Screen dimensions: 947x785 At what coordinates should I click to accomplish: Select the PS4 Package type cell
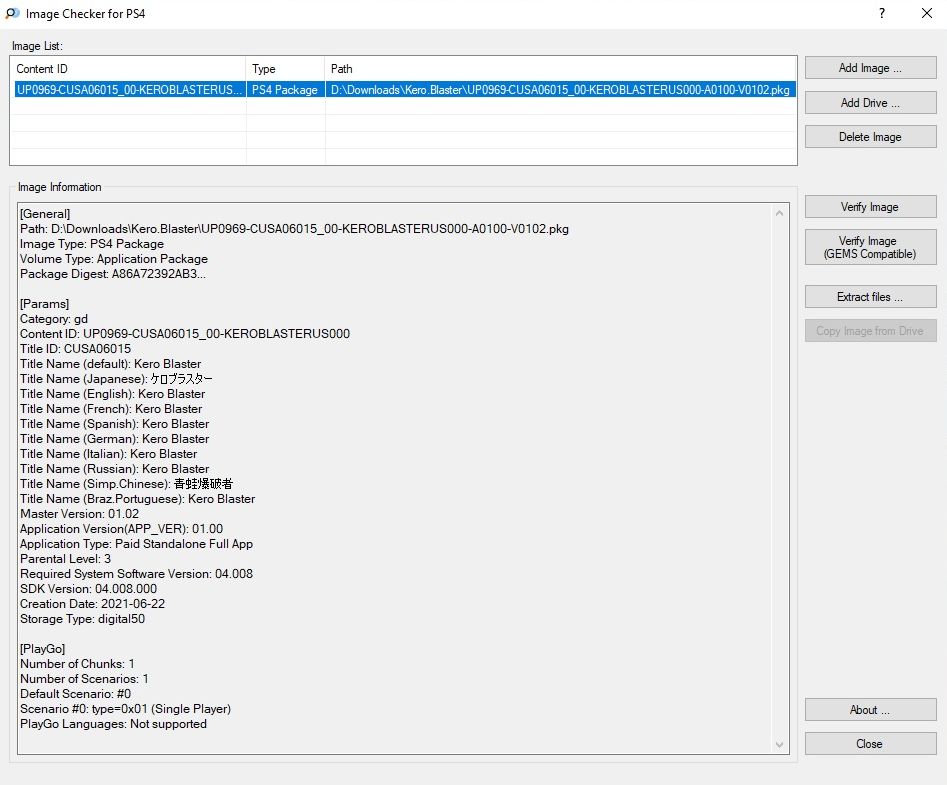point(285,90)
